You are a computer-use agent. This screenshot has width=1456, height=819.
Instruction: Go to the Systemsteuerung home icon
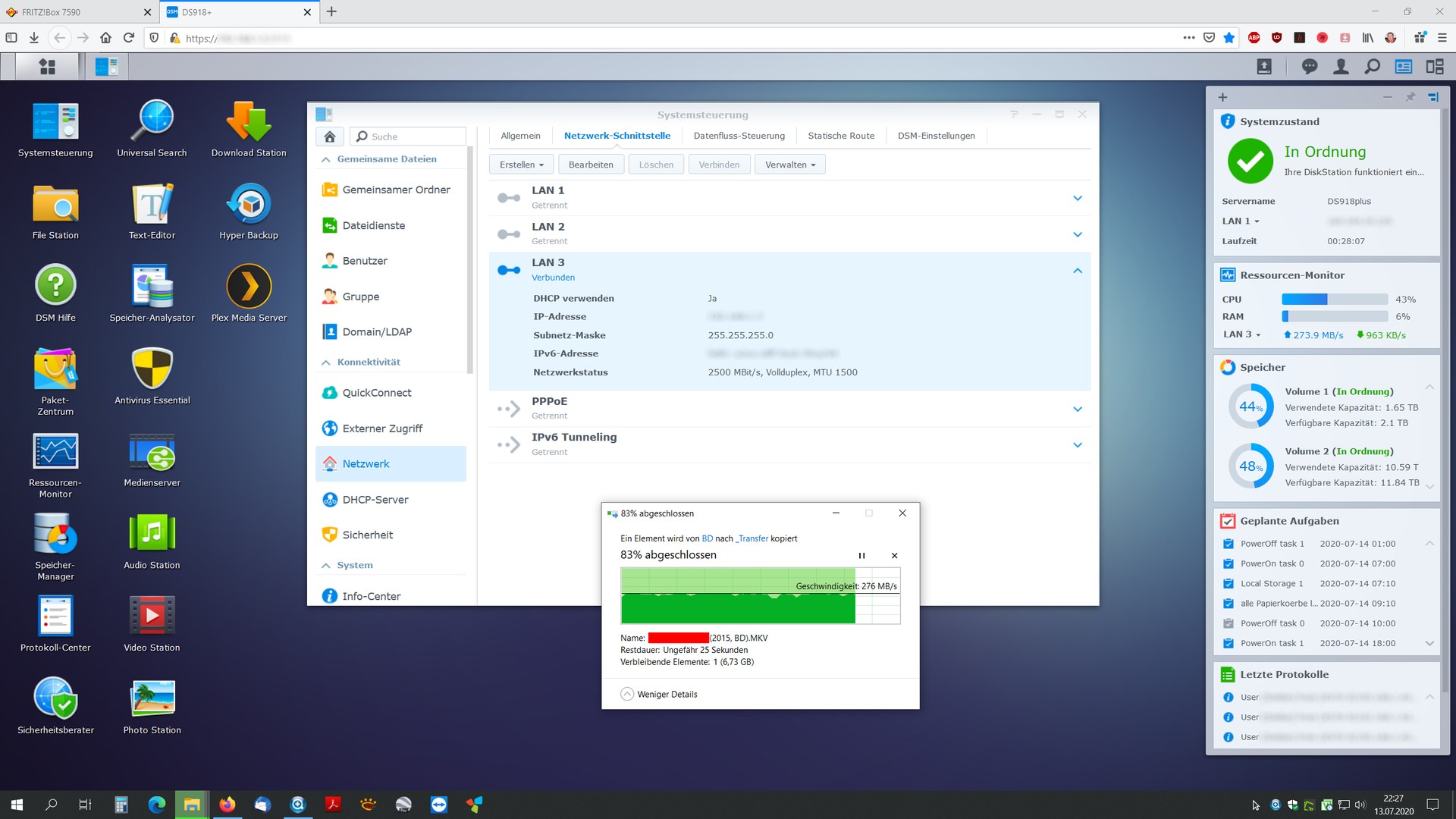coord(329,136)
